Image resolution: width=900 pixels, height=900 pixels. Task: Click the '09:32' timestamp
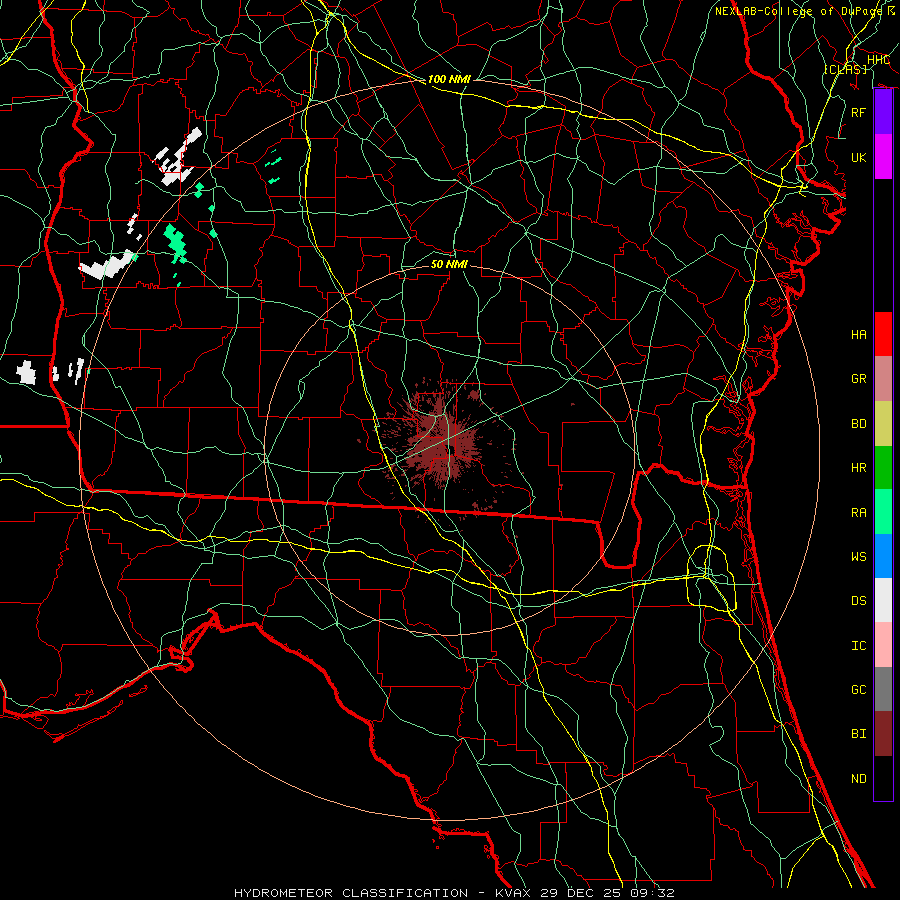tap(651, 893)
